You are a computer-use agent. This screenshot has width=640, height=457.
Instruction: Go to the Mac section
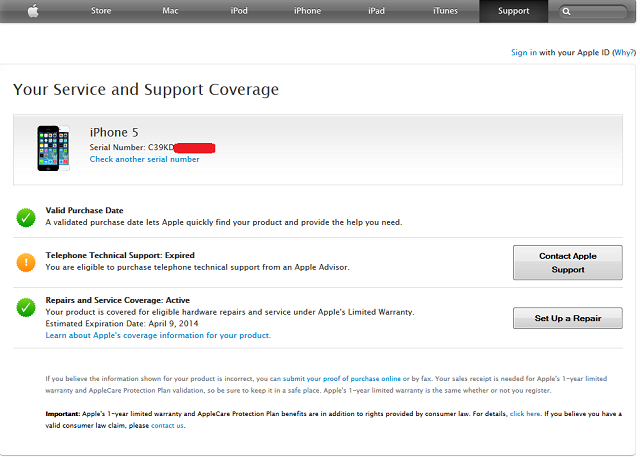coord(170,11)
